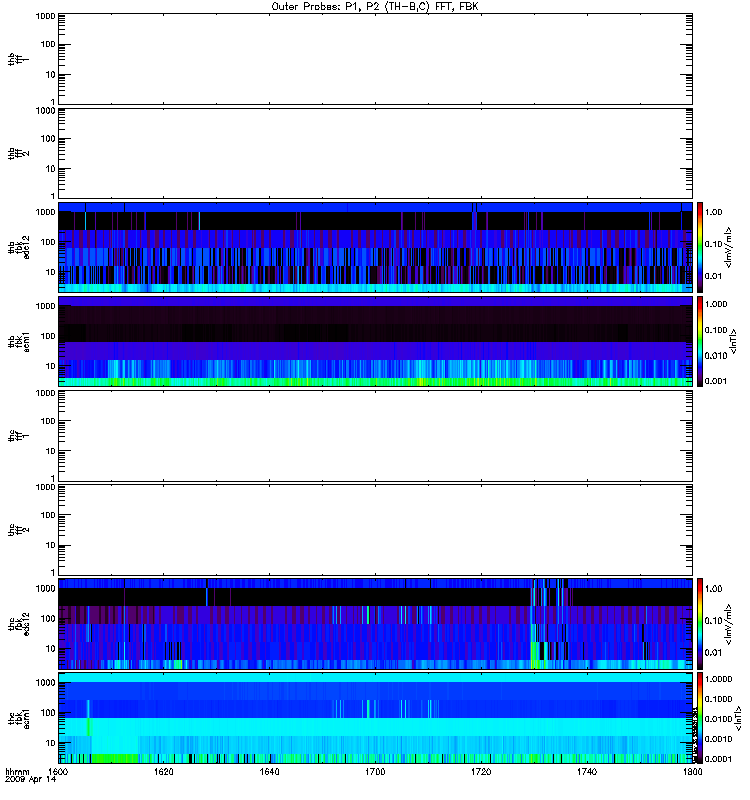The width and height of the screenshot is (750, 800).
Task: Select the empty thb fff 1 panel
Action: tap(375, 59)
